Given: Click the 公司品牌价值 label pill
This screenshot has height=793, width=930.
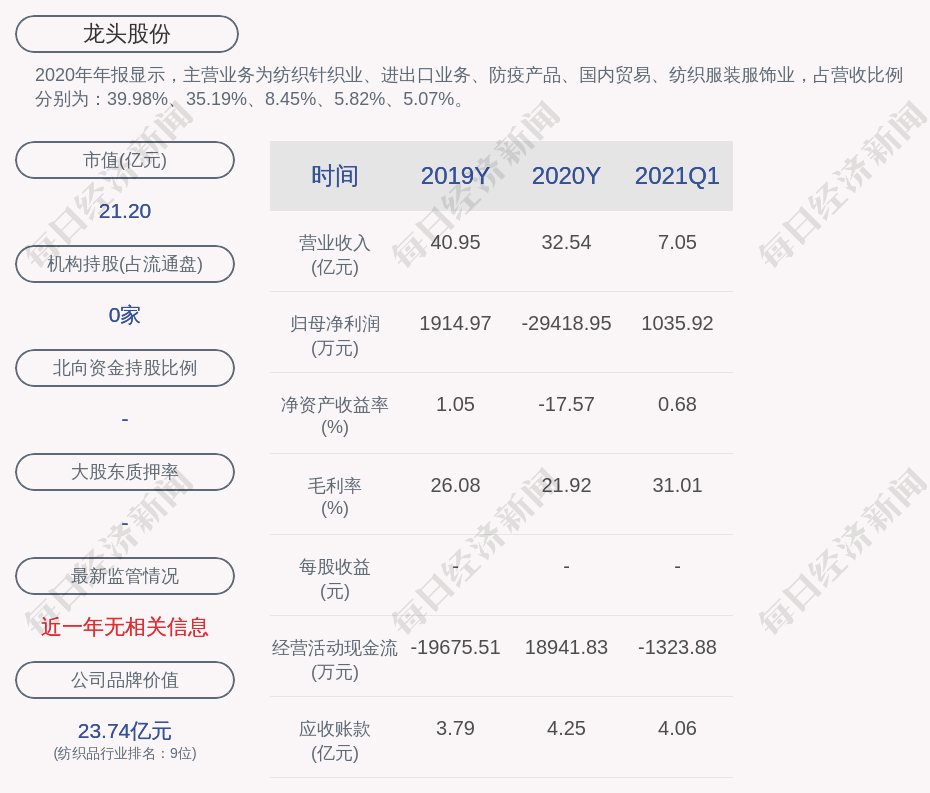Looking at the screenshot, I should [x=125, y=680].
